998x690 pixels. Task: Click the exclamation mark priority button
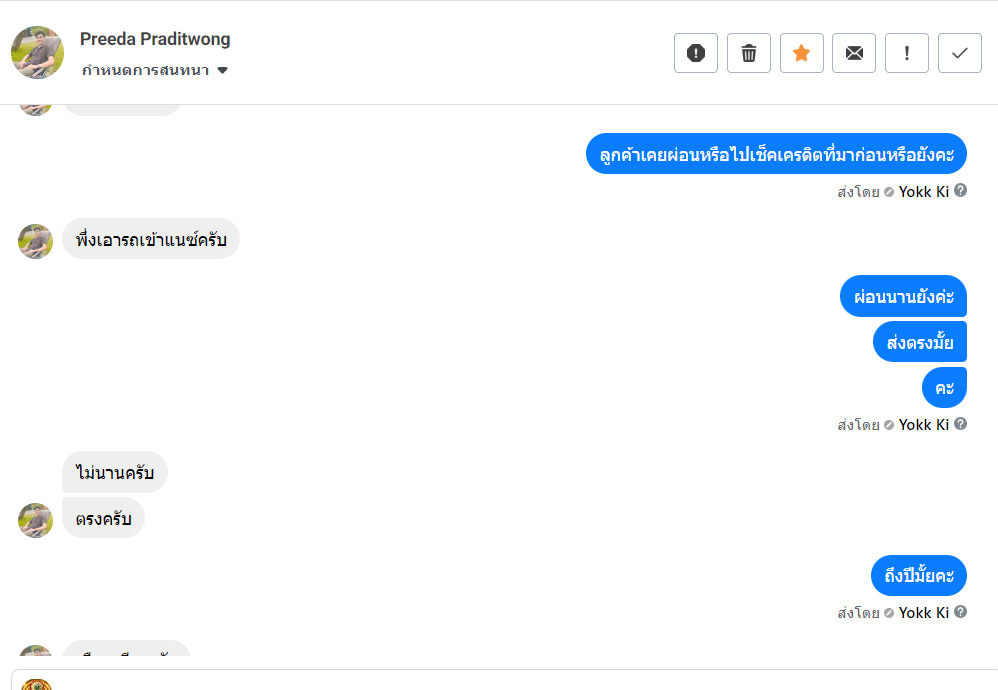[907, 53]
